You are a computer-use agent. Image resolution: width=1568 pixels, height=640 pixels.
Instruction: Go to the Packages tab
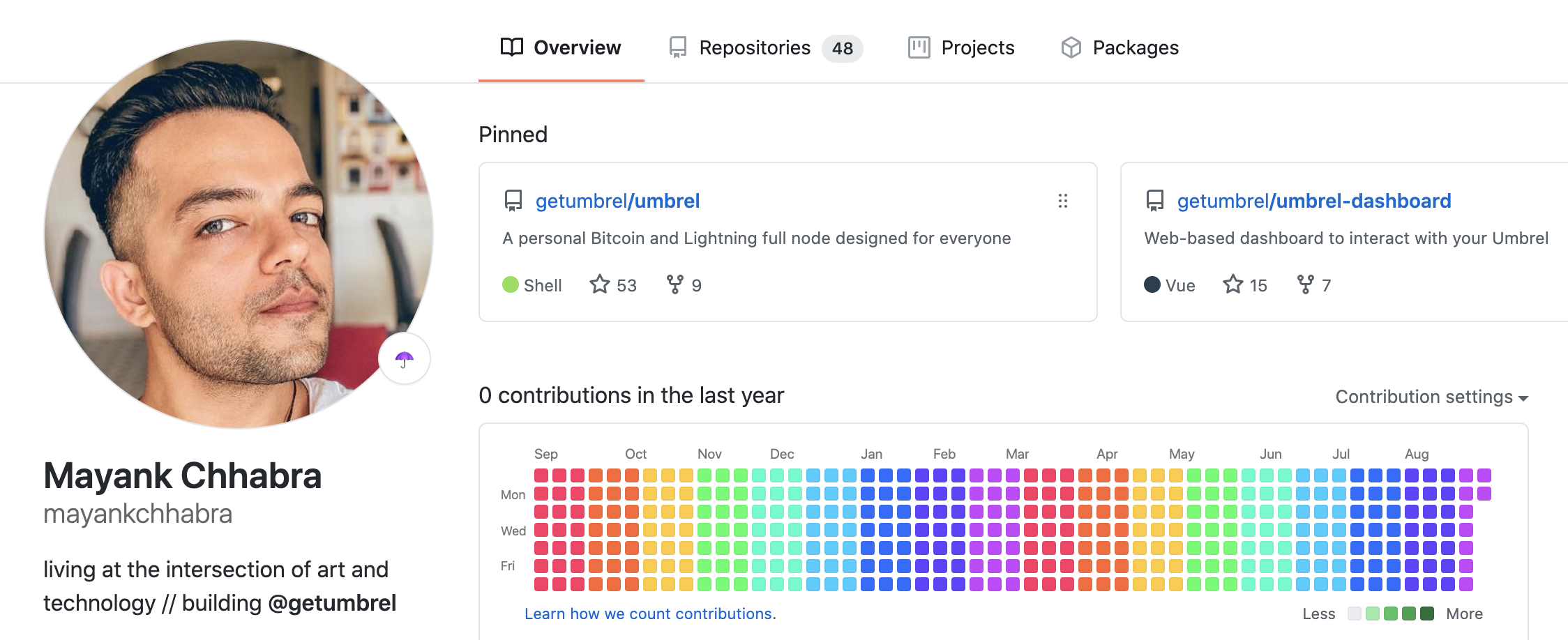1120,47
